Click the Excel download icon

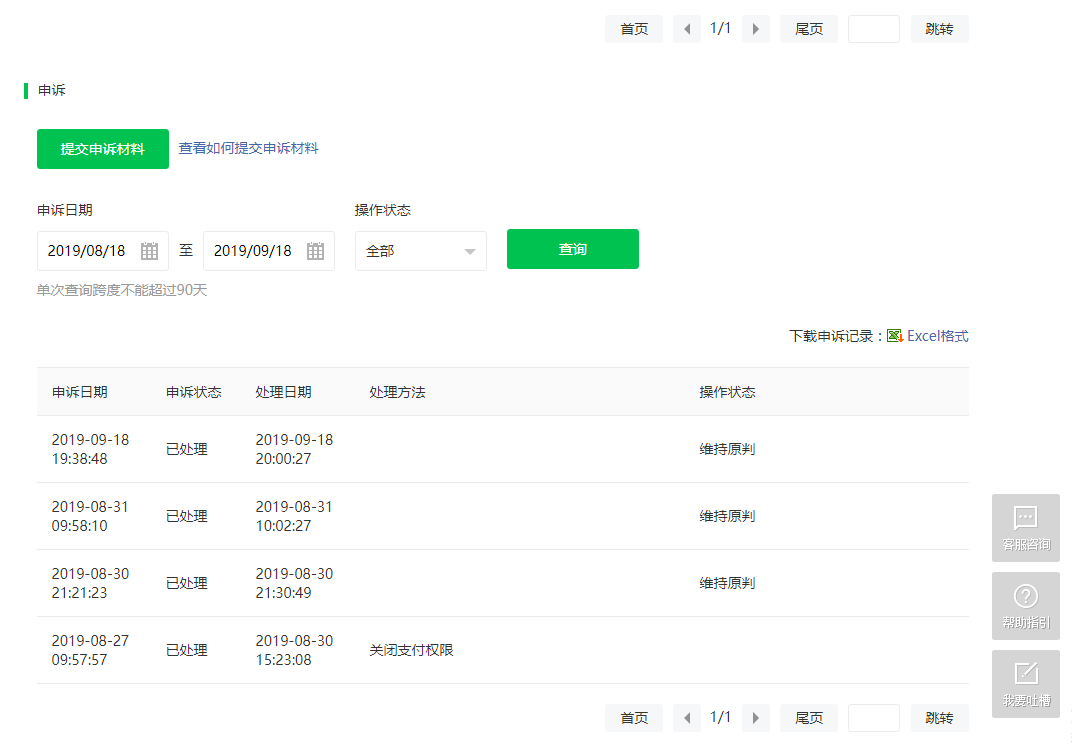click(x=895, y=336)
